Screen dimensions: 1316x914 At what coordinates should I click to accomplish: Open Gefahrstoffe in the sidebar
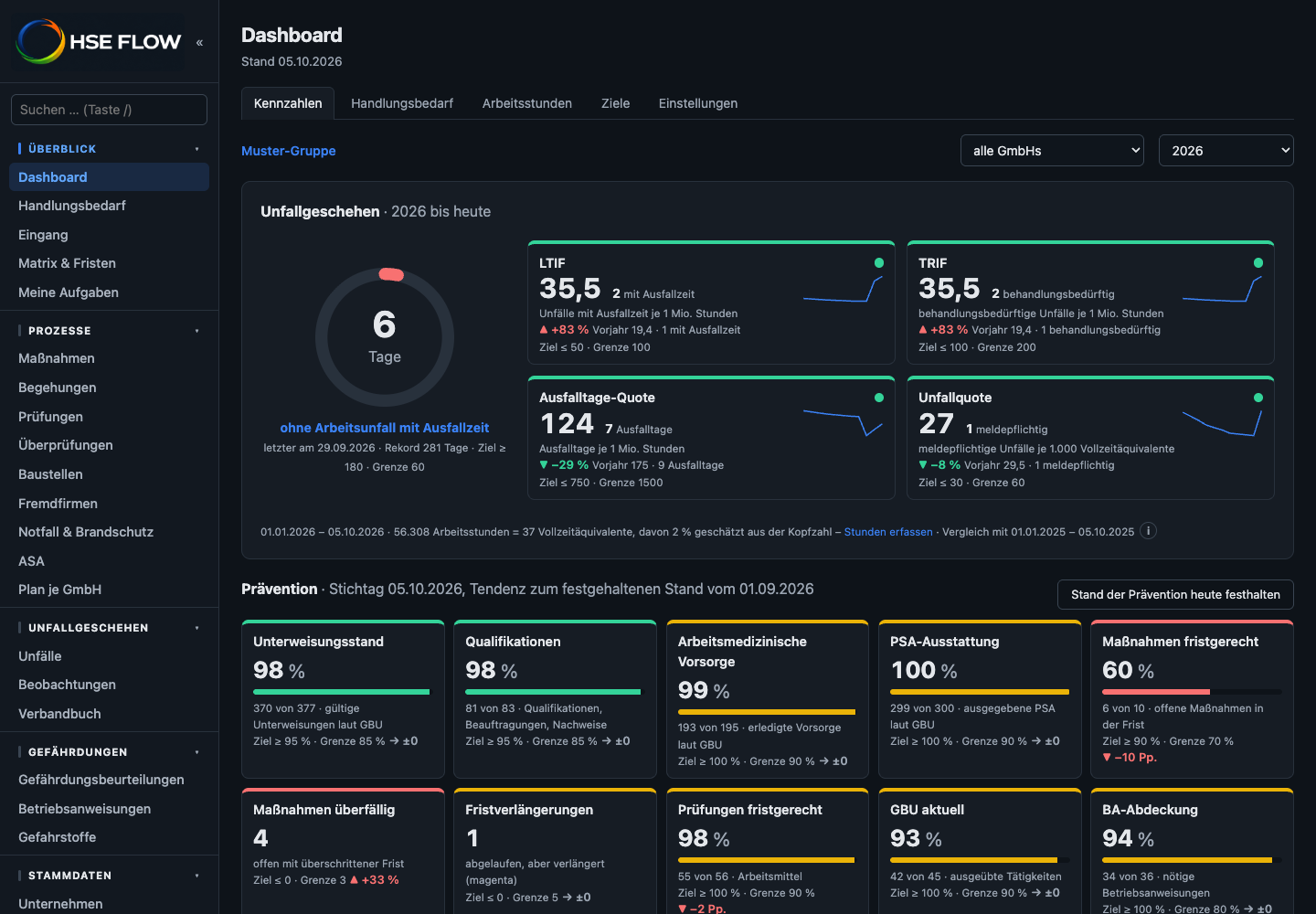(109, 837)
